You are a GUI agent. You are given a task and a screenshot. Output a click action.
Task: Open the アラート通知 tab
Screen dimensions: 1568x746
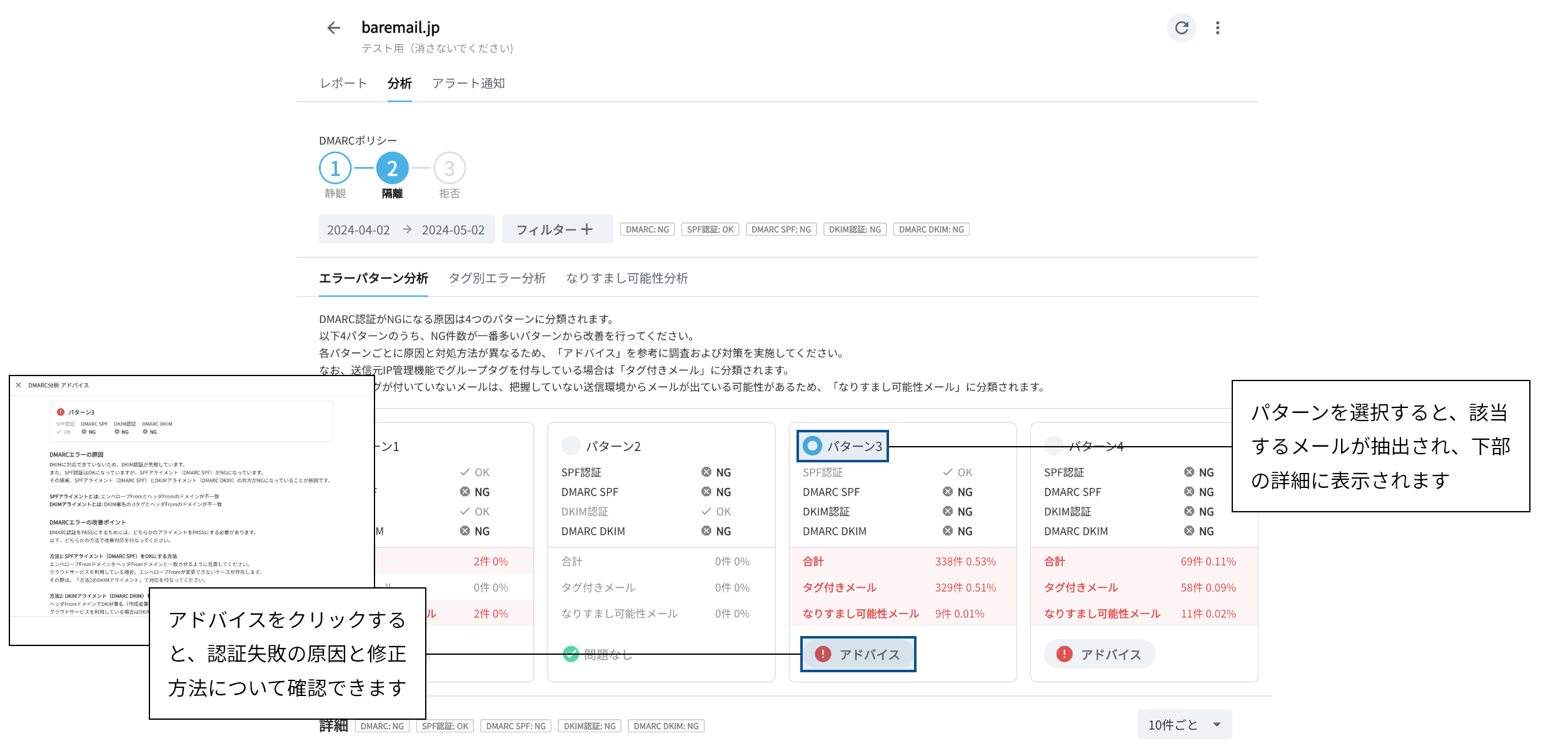468,83
